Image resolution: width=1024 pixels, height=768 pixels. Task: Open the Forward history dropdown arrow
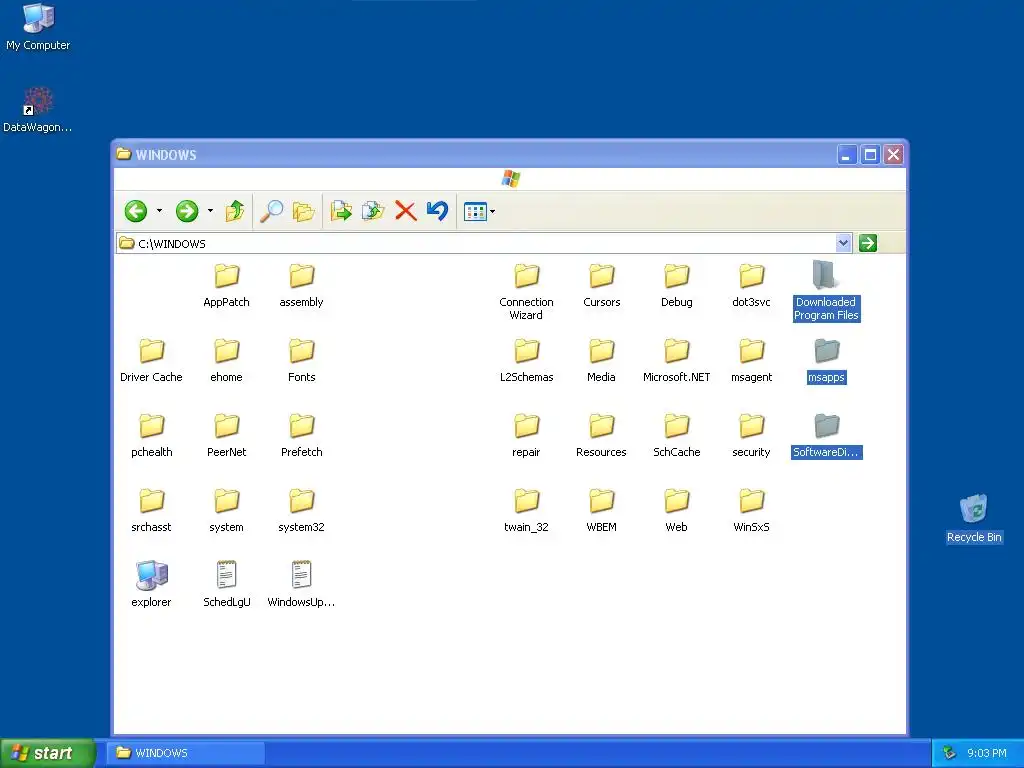point(210,211)
